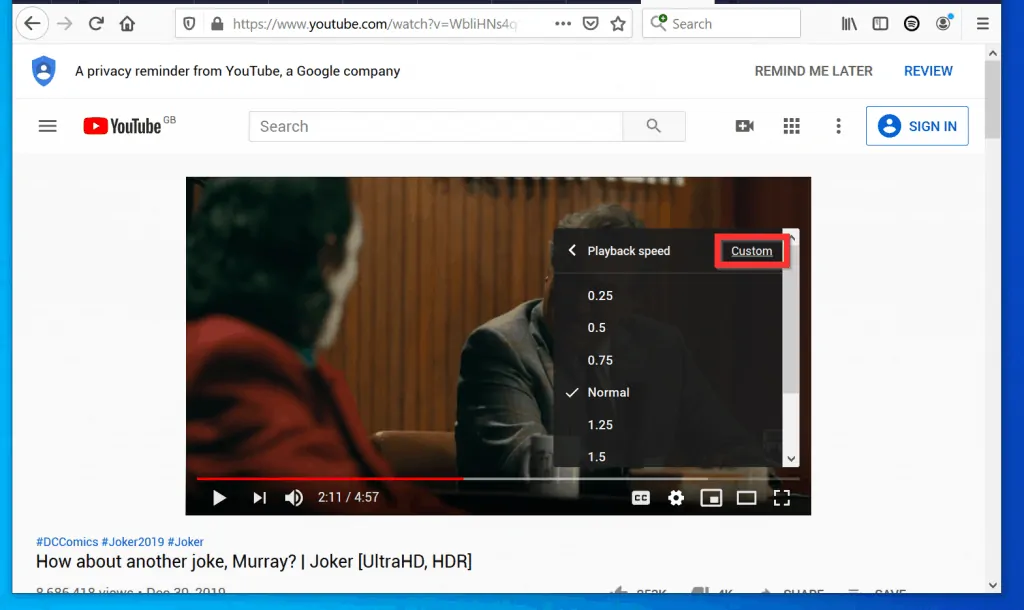Open the YouTube apps grid

792,126
